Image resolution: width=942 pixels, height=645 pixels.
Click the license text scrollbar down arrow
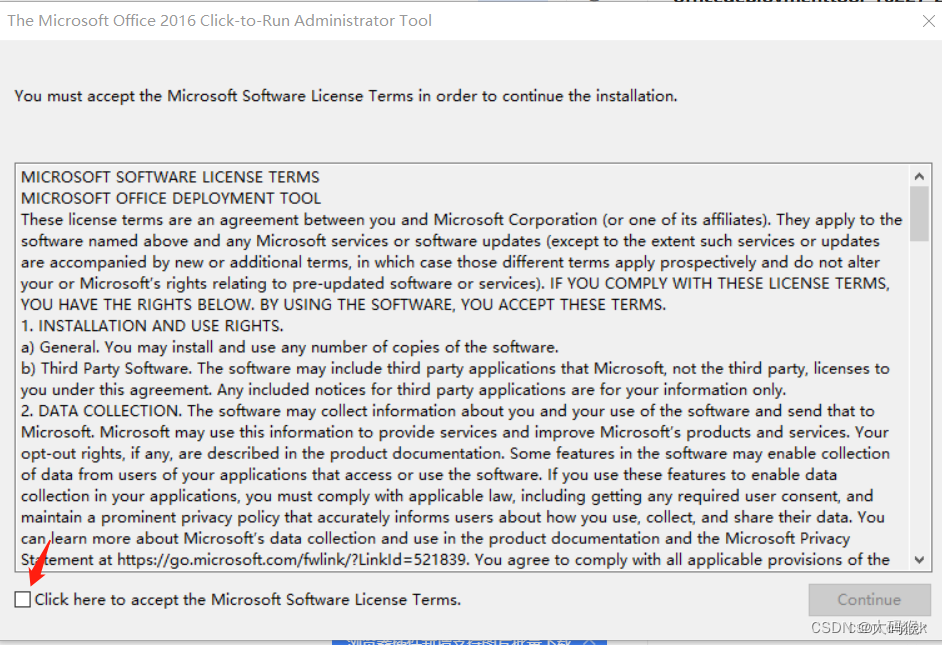[x=919, y=560]
